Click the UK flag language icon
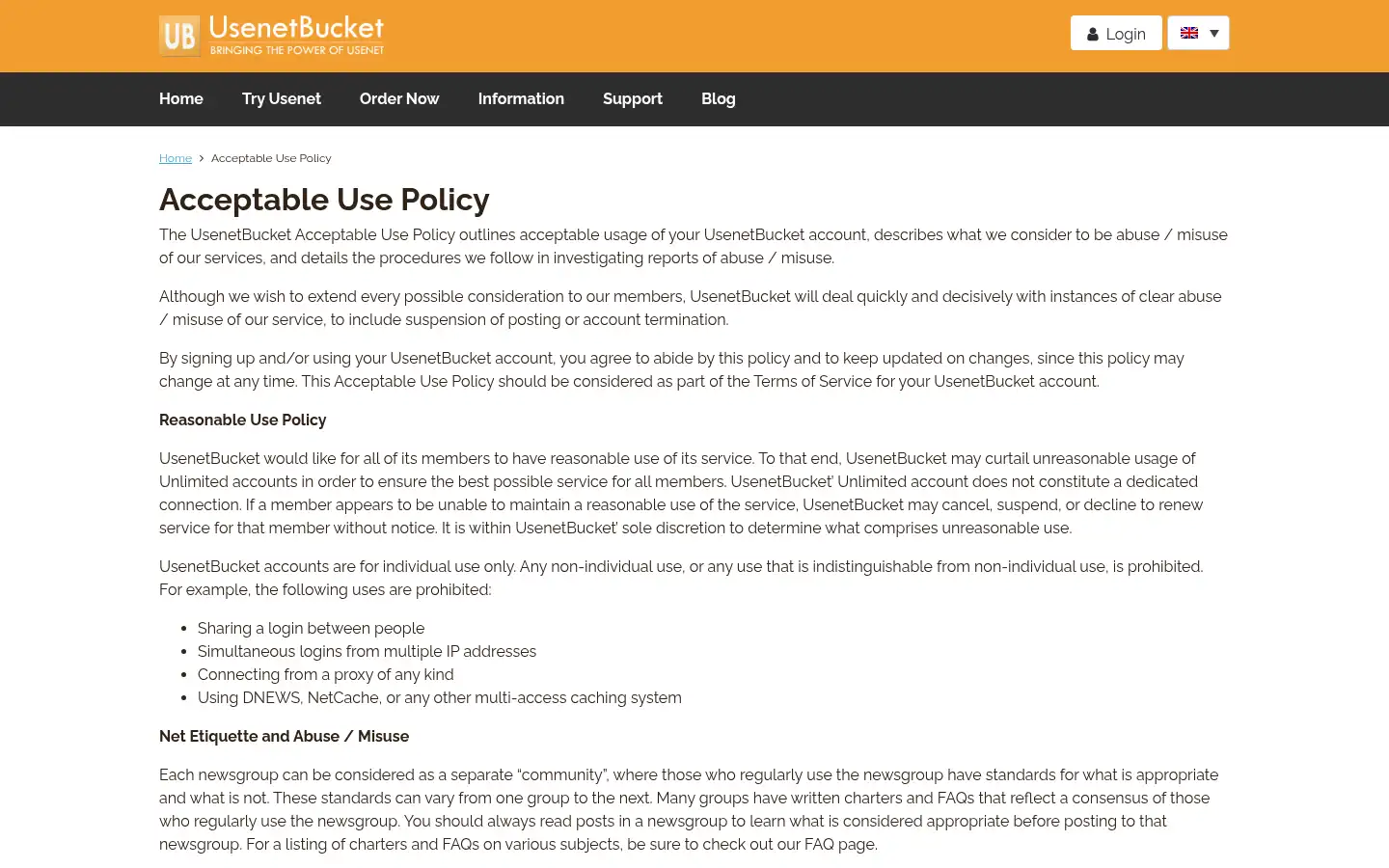1389x868 pixels. (1189, 33)
